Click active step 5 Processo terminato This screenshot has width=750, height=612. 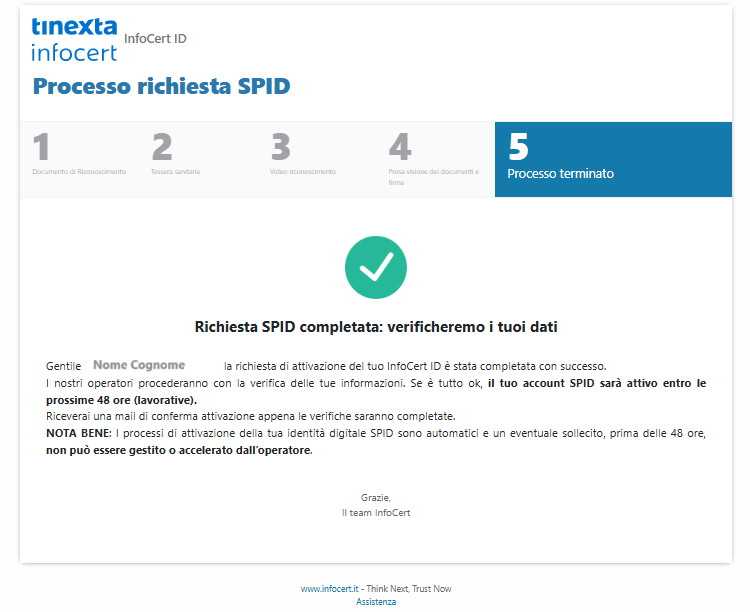[x=613, y=159]
